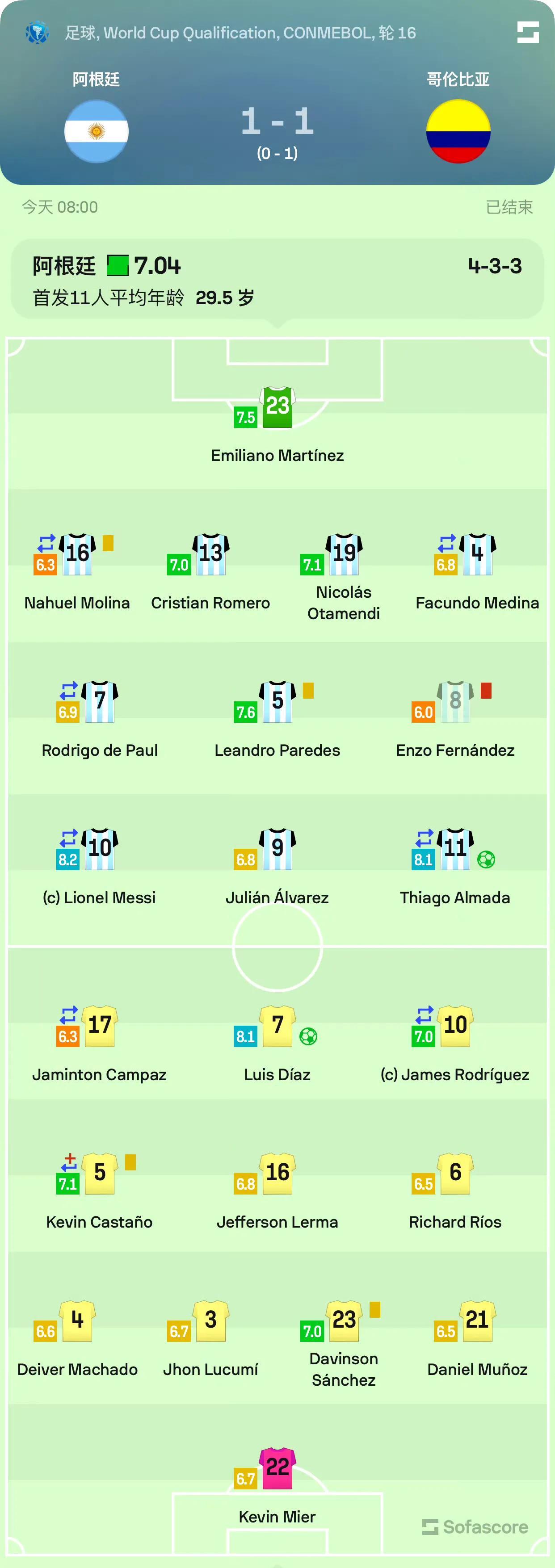Select Emiliano Martínez goalkeeper shirt number 23
This screenshot has width=555, height=1568.
click(x=277, y=407)
